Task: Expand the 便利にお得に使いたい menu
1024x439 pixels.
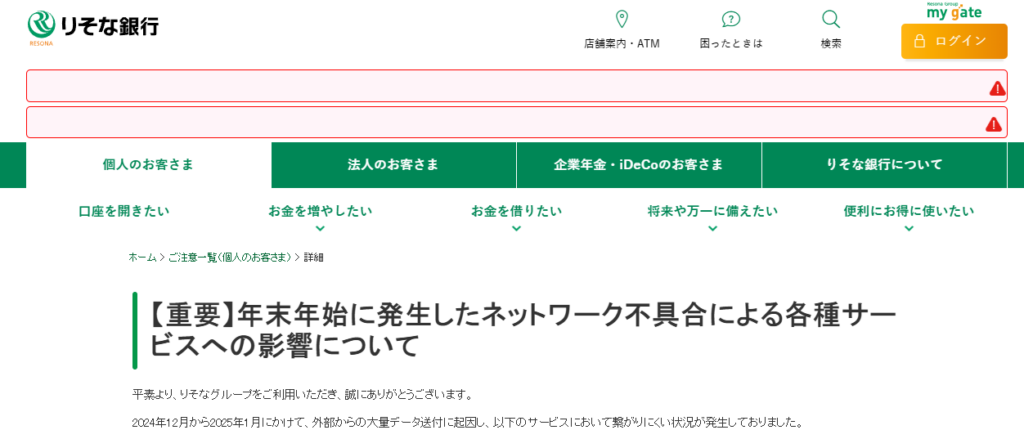Action: point(908,212)
